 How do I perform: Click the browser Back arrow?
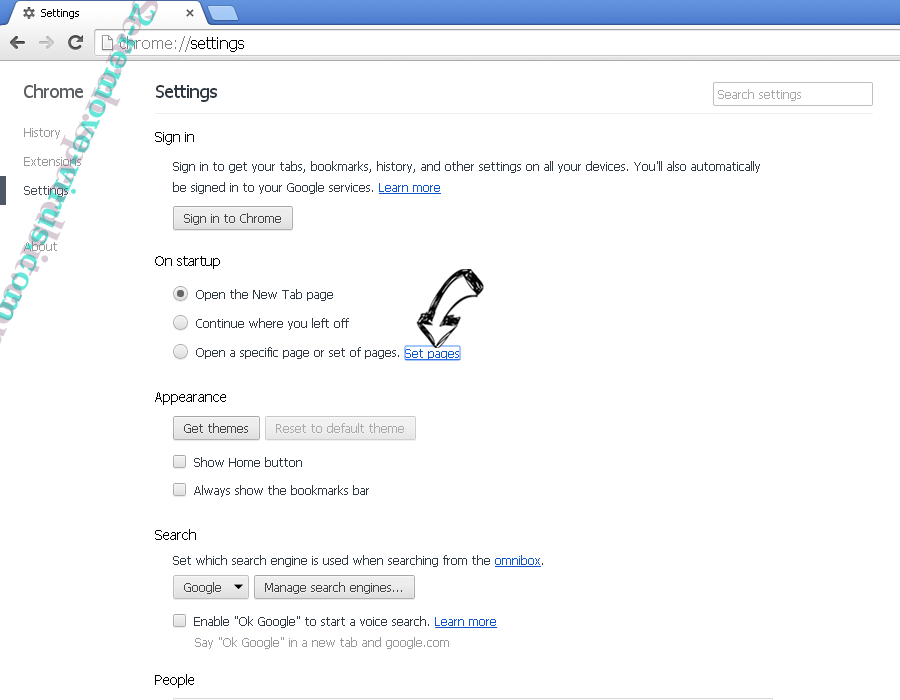pos(18,42)
